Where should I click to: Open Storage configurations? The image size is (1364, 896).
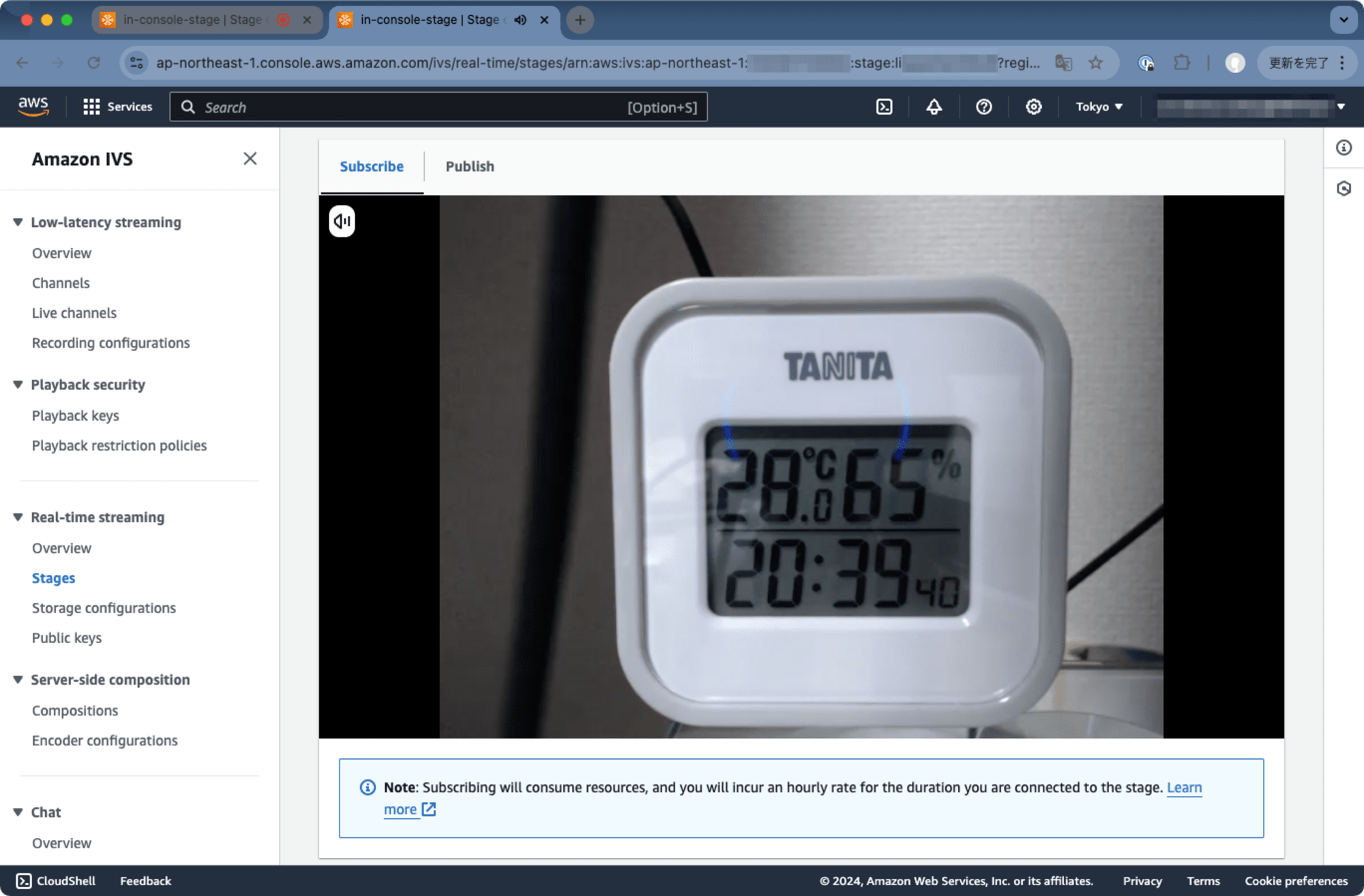[104, 608]
